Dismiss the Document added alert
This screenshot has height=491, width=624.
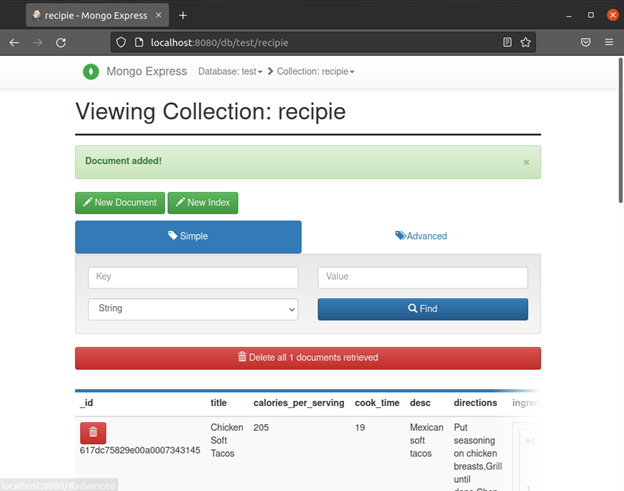pos(526,162)
